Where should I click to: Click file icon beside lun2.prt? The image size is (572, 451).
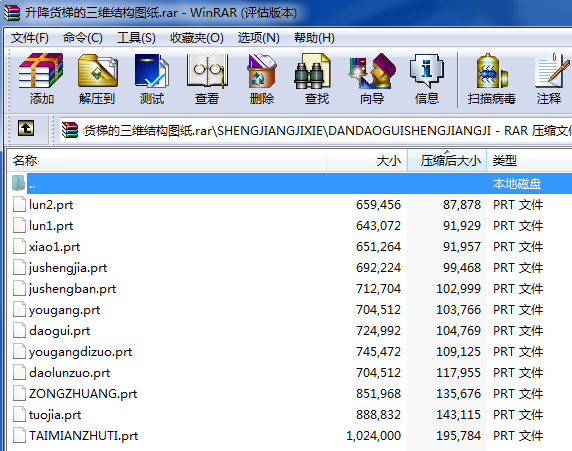[x=19, y=204]
